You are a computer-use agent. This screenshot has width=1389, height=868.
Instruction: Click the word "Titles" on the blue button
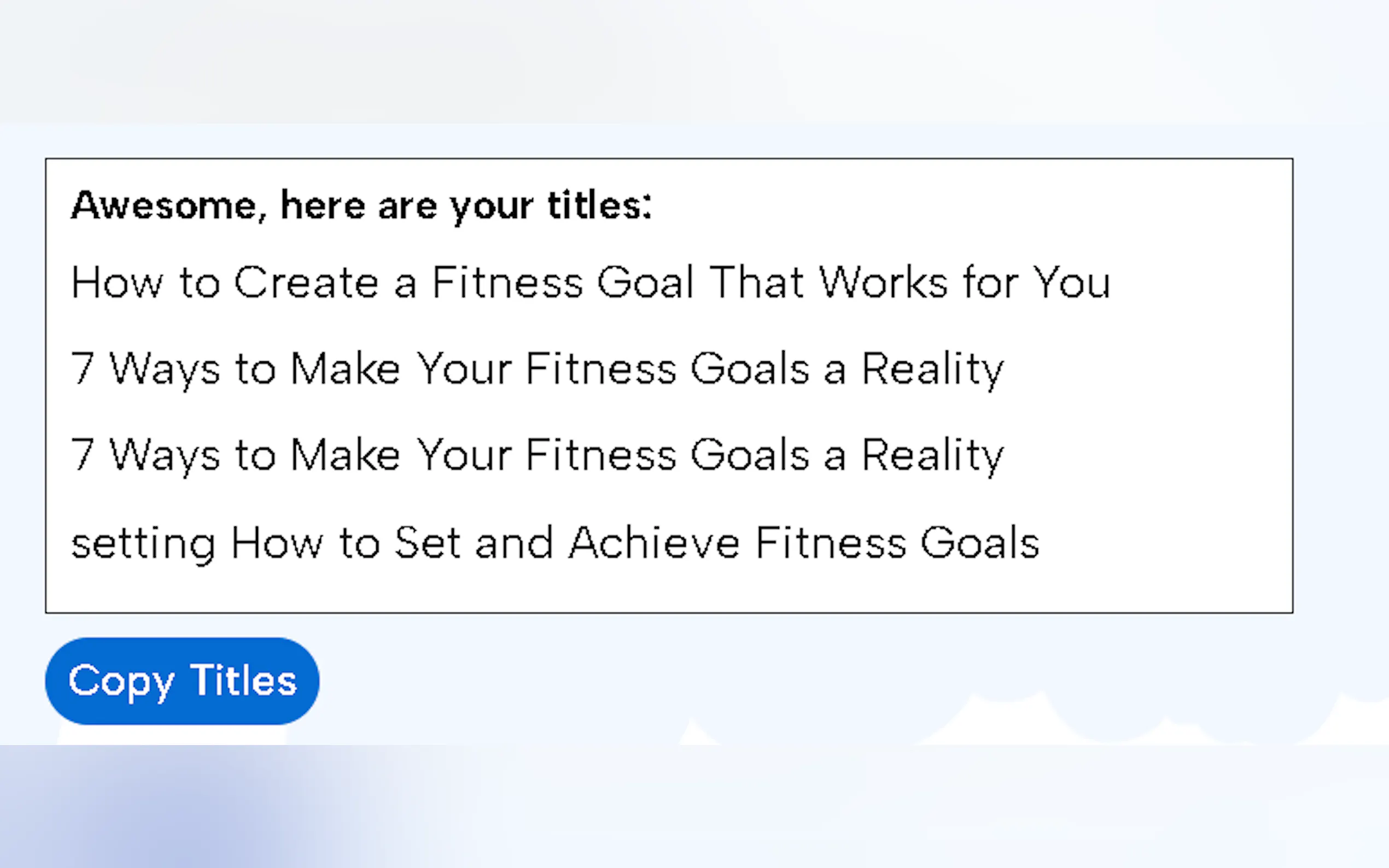[243, 681]
